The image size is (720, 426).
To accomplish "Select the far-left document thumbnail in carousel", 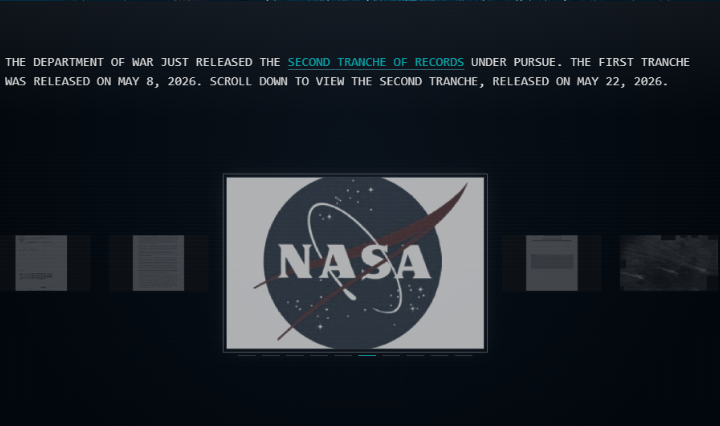I will [x=41, y=263].
